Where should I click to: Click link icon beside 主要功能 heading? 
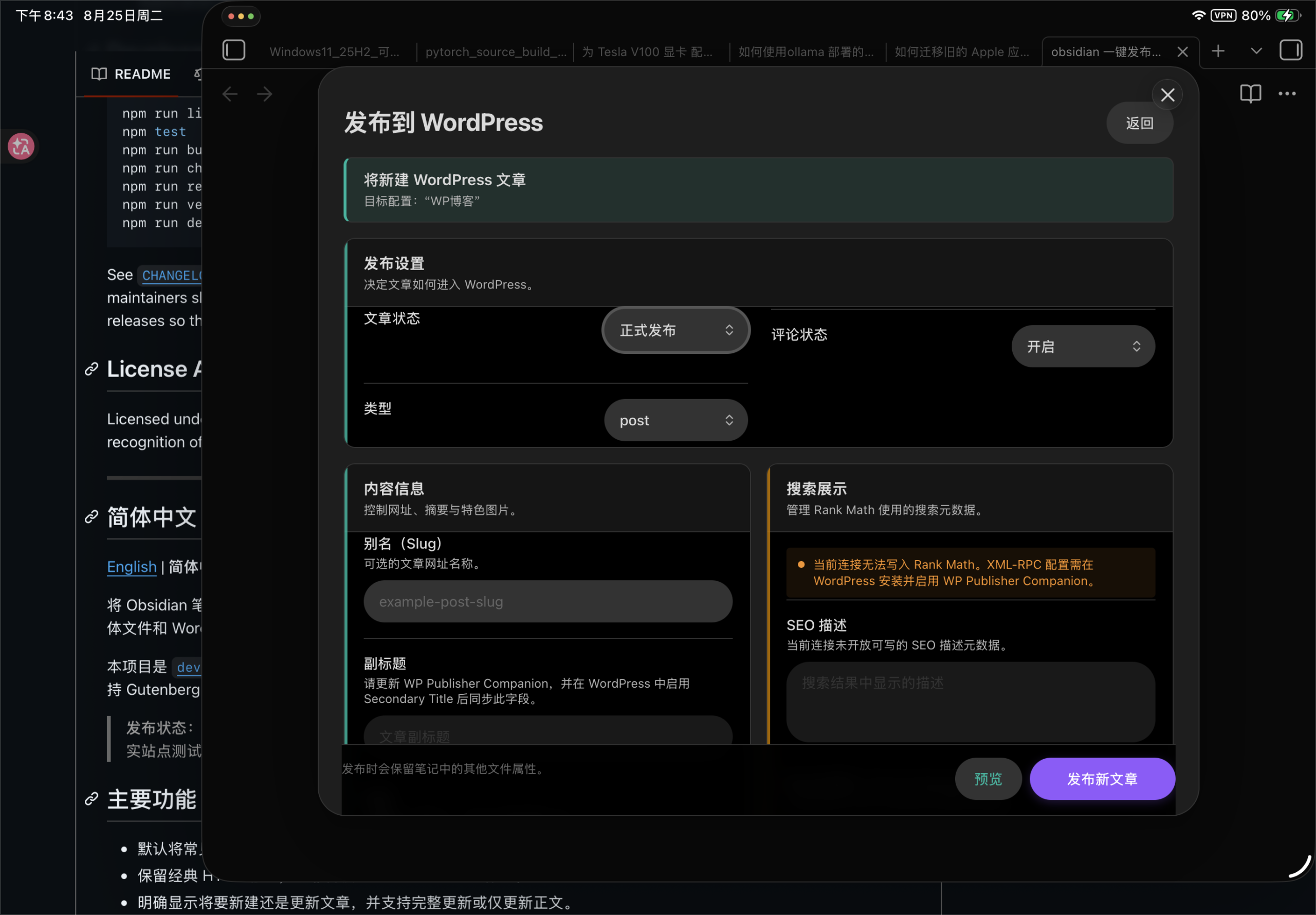91,799
